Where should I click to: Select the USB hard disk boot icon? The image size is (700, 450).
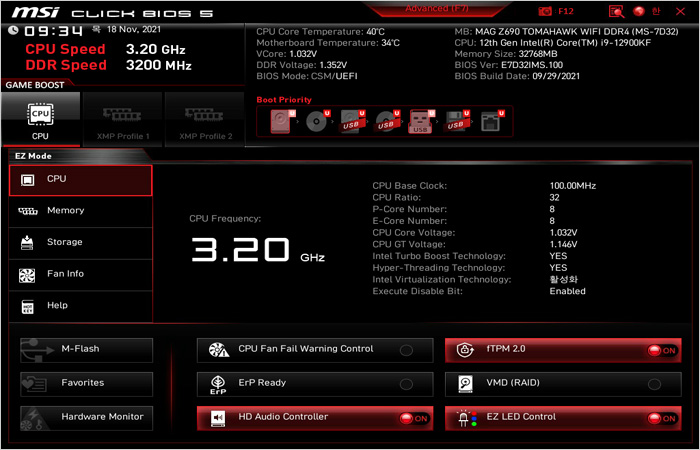352,121
